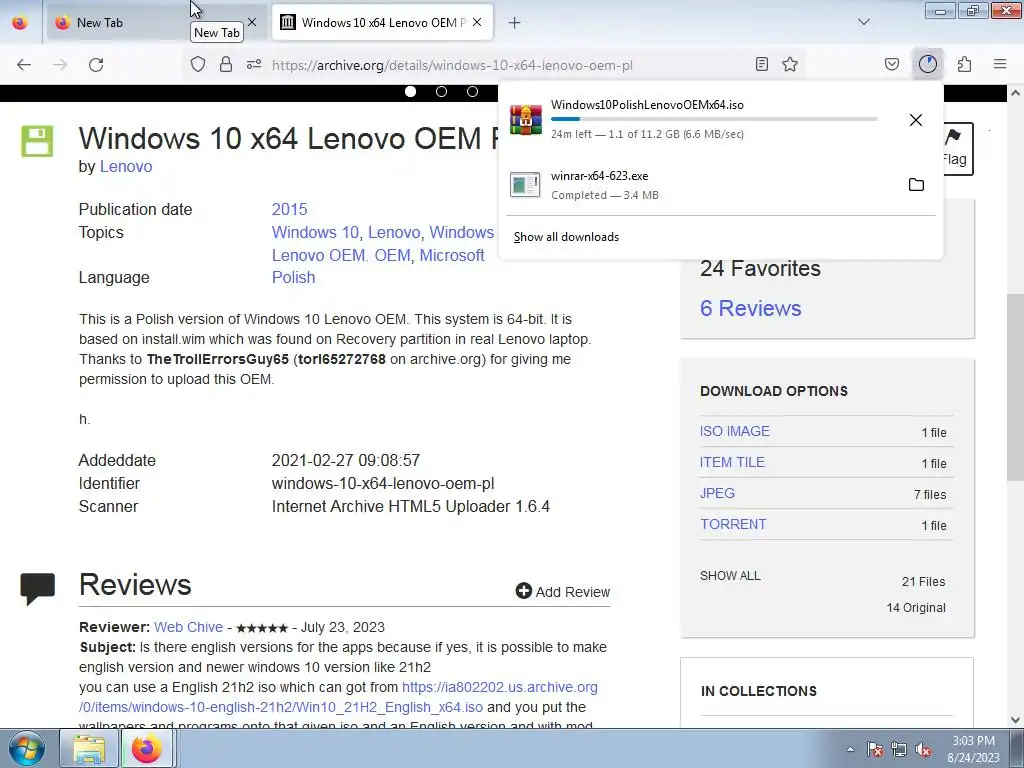Open the Save to Pocket icon
The width and height of the screenshot is (1024, 768).
coord(892,64)
